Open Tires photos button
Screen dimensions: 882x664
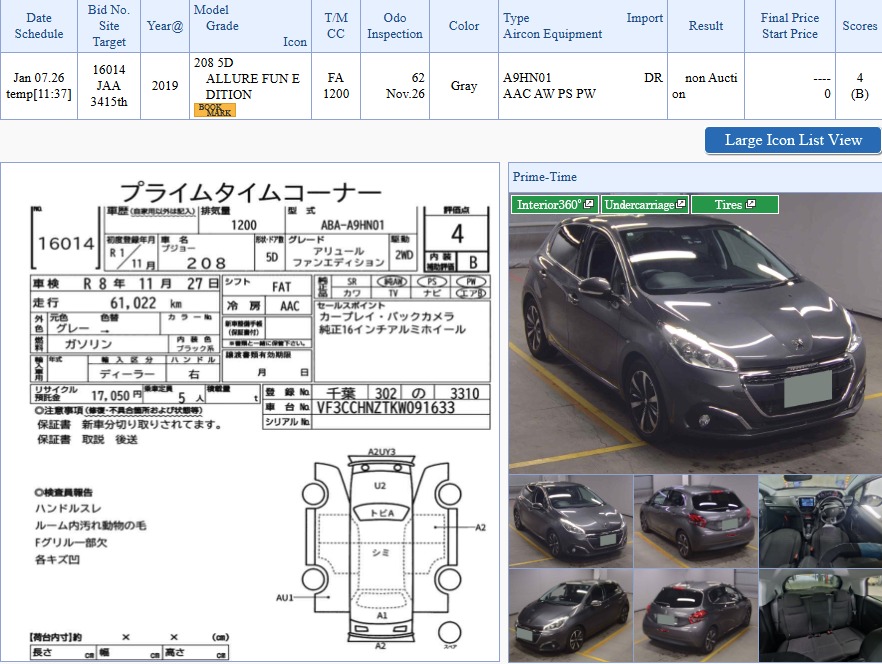[735, 205]
